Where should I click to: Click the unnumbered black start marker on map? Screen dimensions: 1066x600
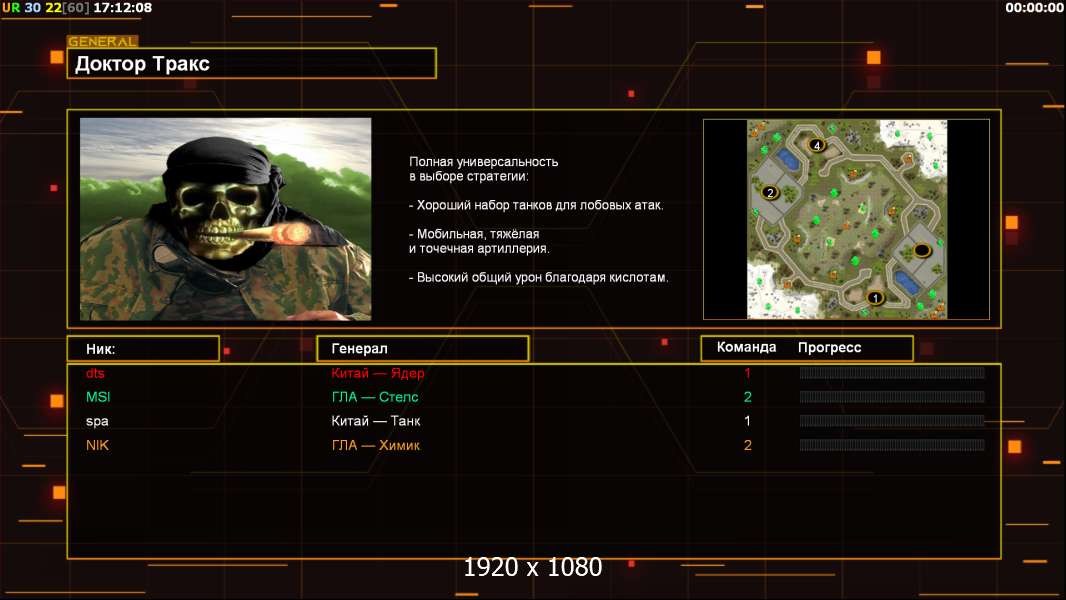922,250
